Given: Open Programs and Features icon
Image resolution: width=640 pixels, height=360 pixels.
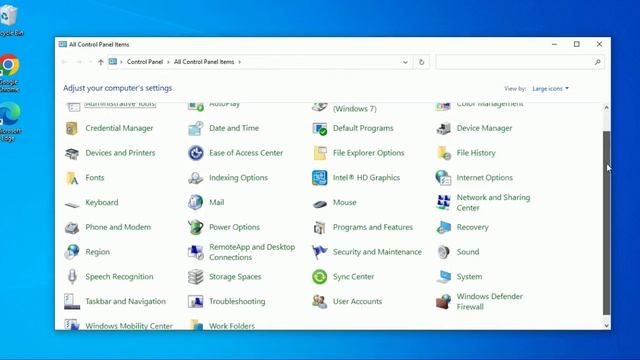Looking at the screenshot, I should pyautogui.click(x=320, y=227).
